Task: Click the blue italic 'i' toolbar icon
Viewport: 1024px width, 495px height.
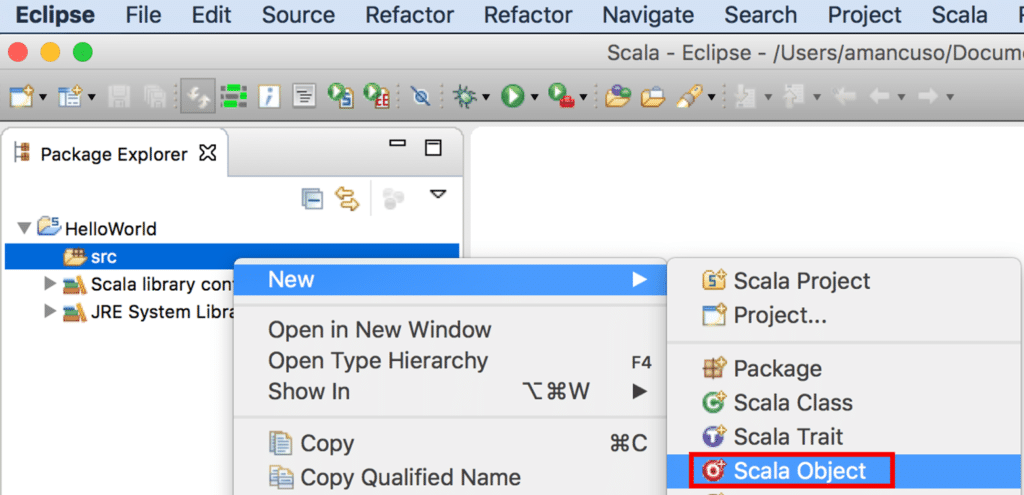Action: [269, 97]
